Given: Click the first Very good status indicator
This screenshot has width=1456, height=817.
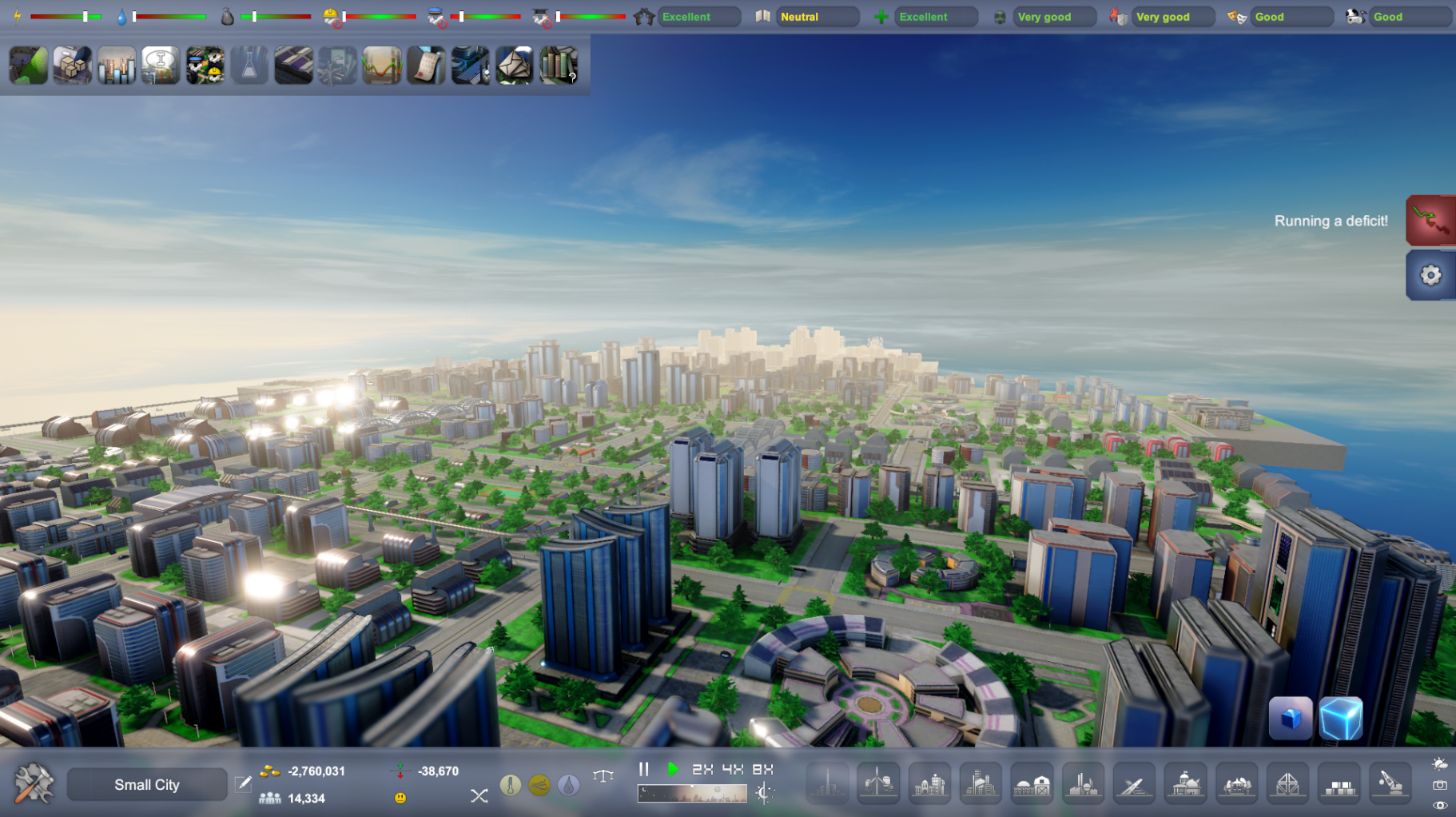Looking at the screenshot, I should pos(1053,16).
